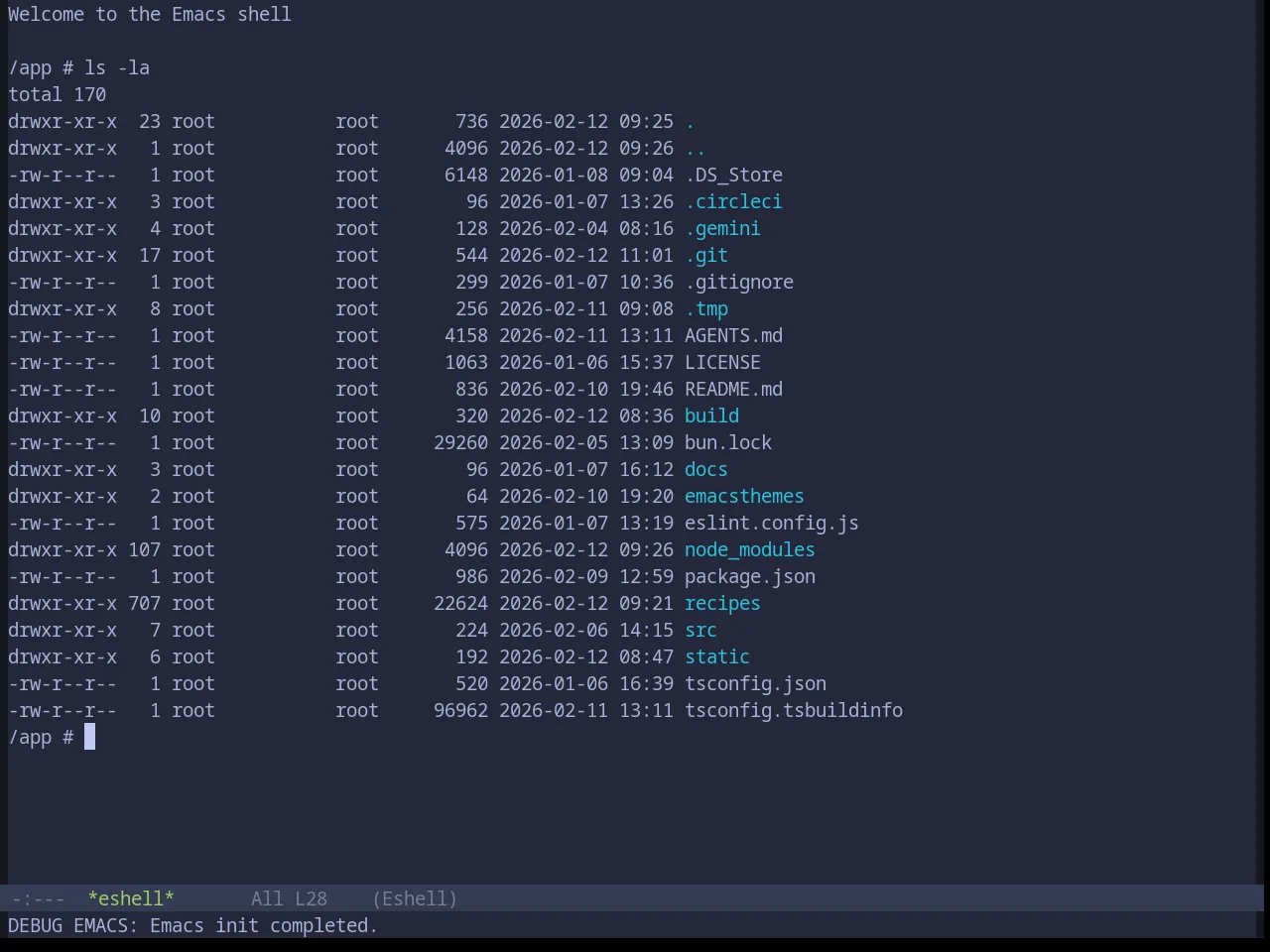1270x952 pixels.
Task: Click the timestamp 2026-02-05 13:09
Action: click(586, 442)
